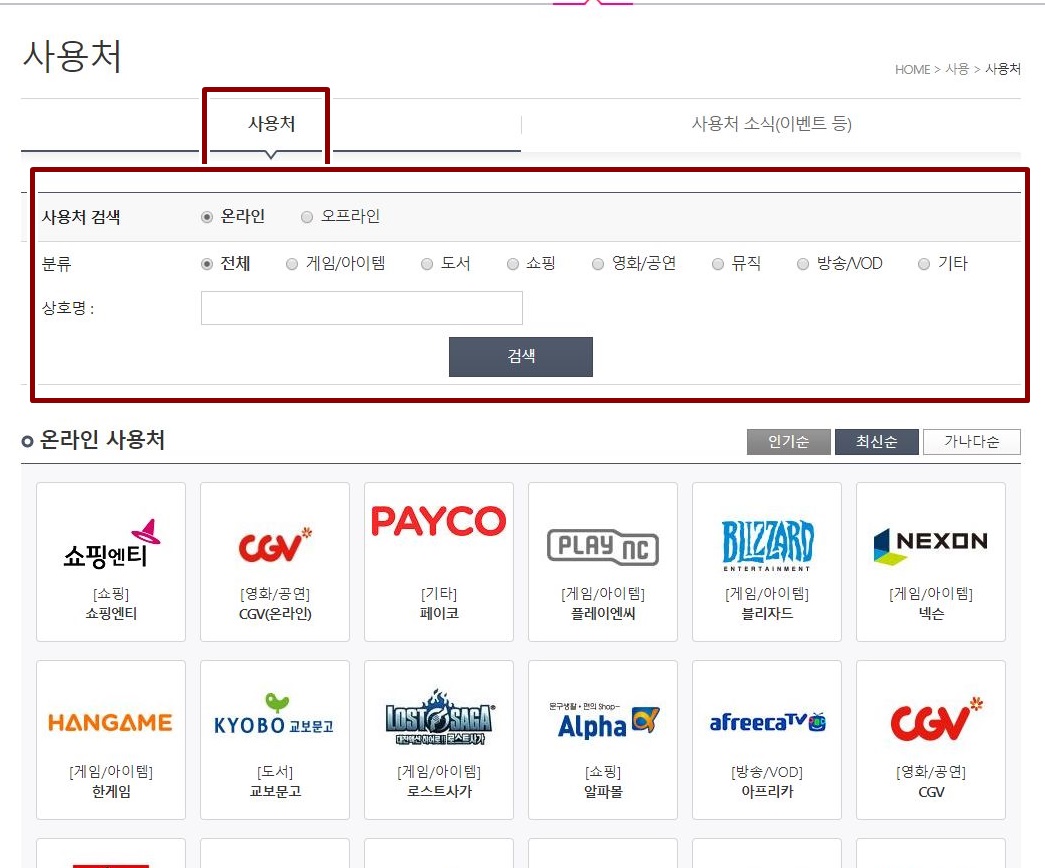Screen dimensions: 1045x868
Task: Switch to the 사용처 tab
Action: point(271,124)
